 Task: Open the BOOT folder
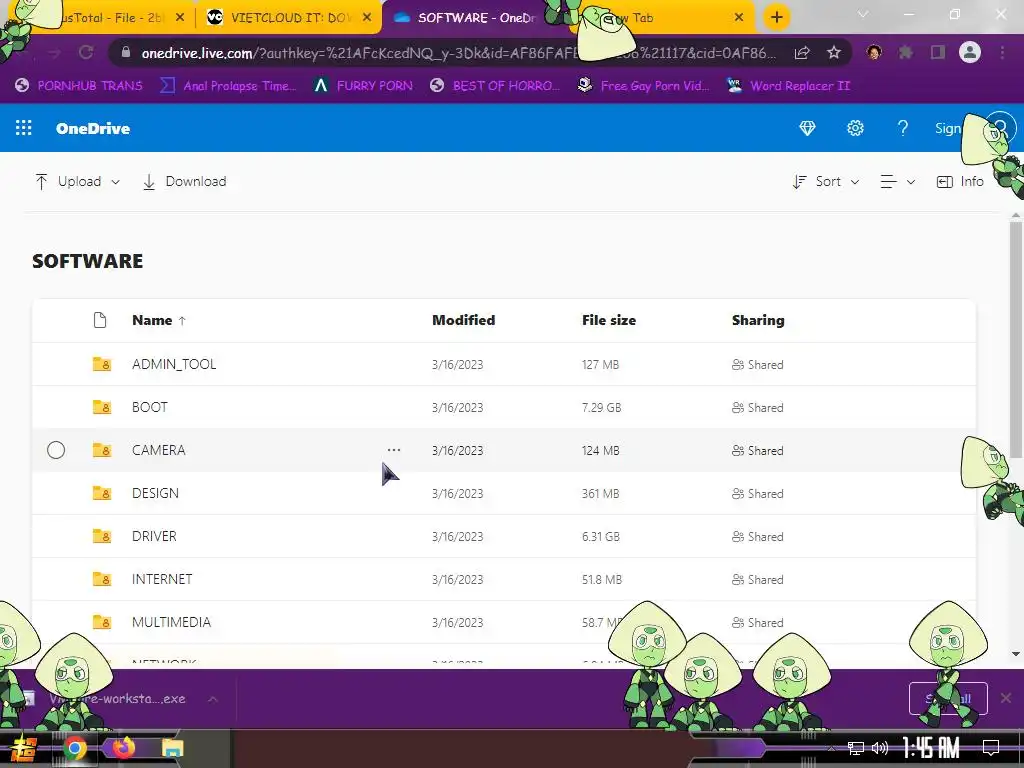(150, 407)
